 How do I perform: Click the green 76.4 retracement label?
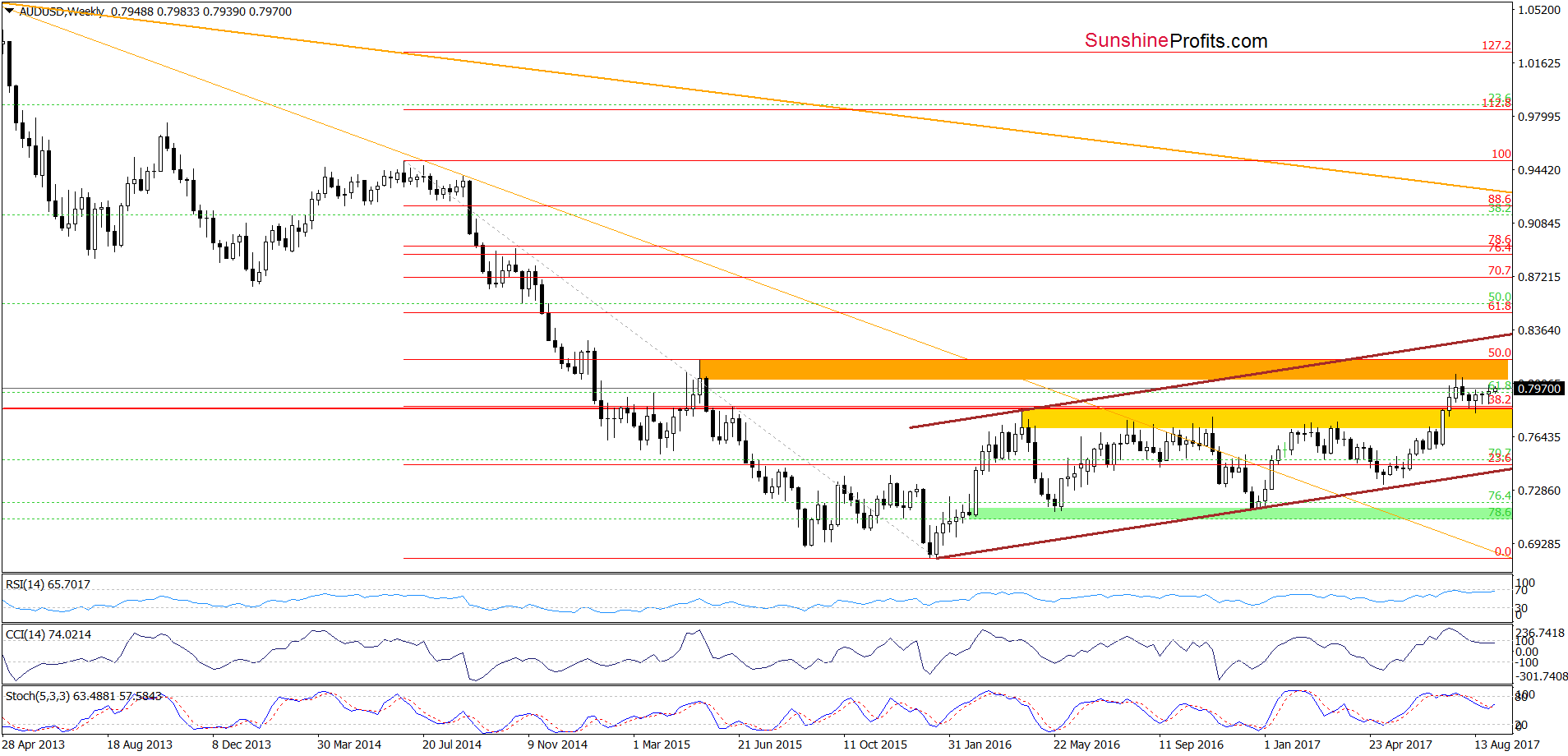1499,496
